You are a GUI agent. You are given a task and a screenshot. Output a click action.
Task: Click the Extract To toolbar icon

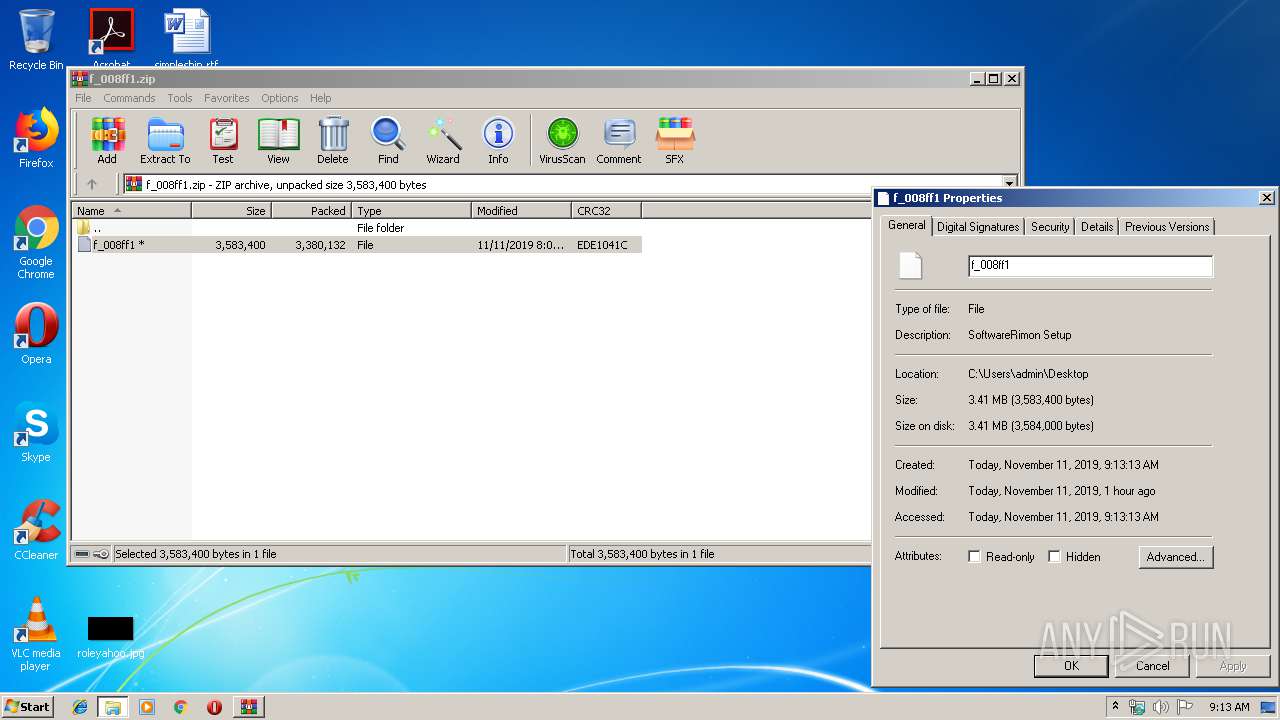pos(165,140)
